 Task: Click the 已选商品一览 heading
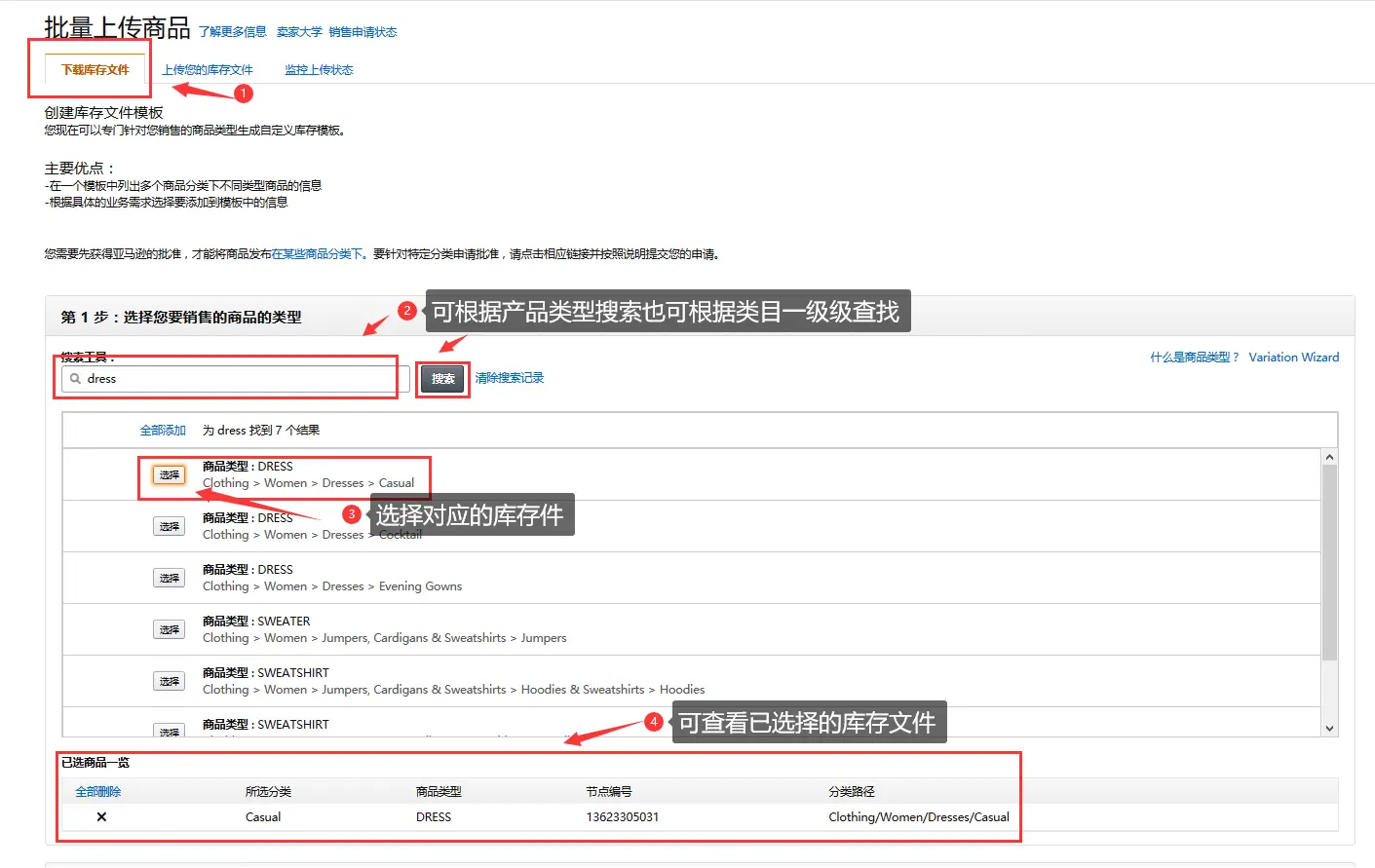[x=95, y=763]
